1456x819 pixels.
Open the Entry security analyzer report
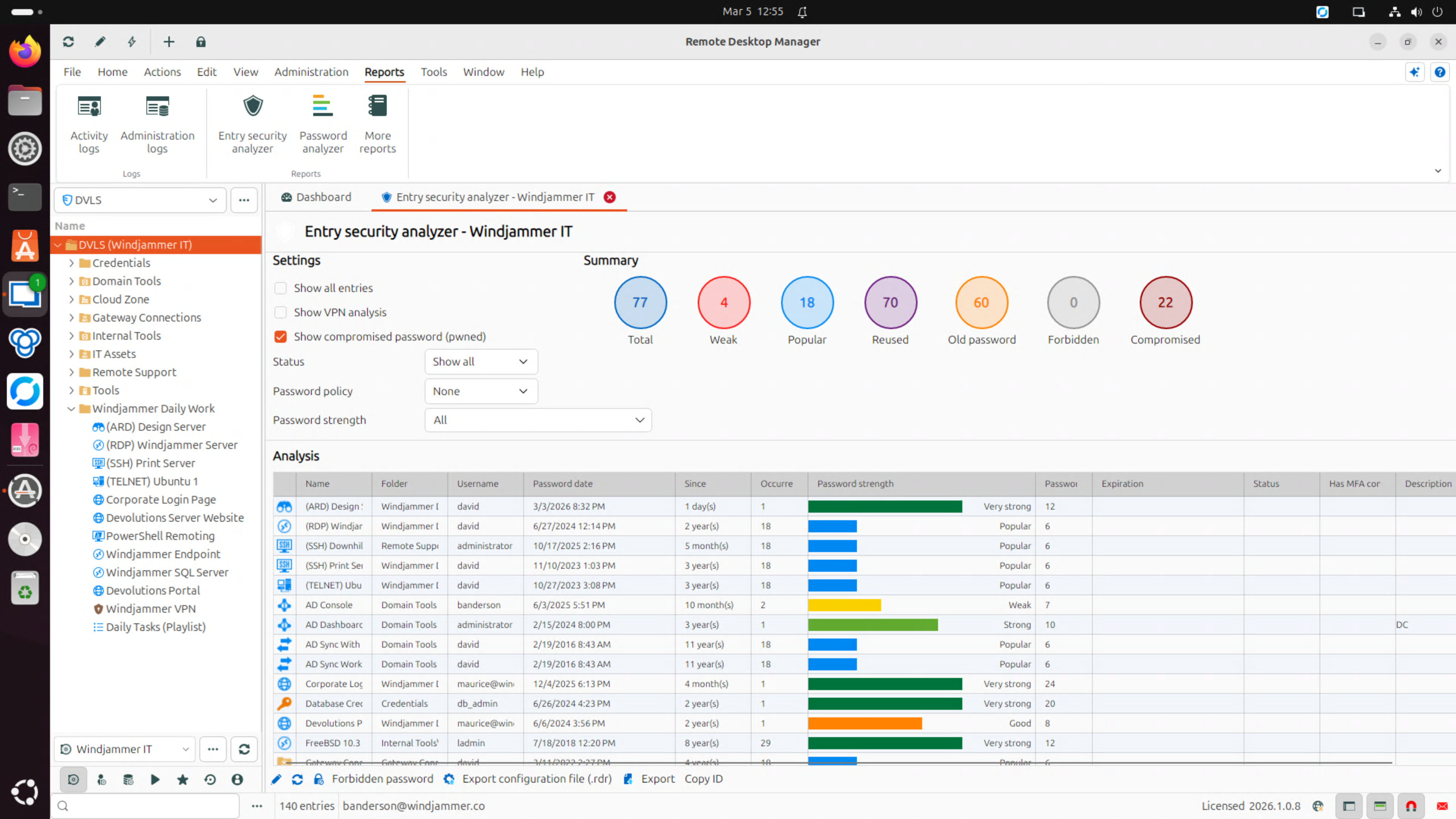(253, 124)
